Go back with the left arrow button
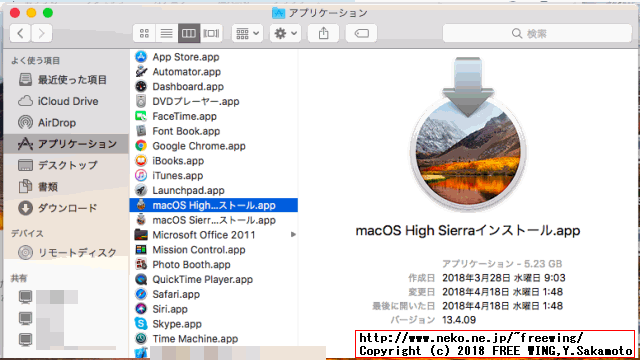 pyautogui.click(x=20, y=33)
